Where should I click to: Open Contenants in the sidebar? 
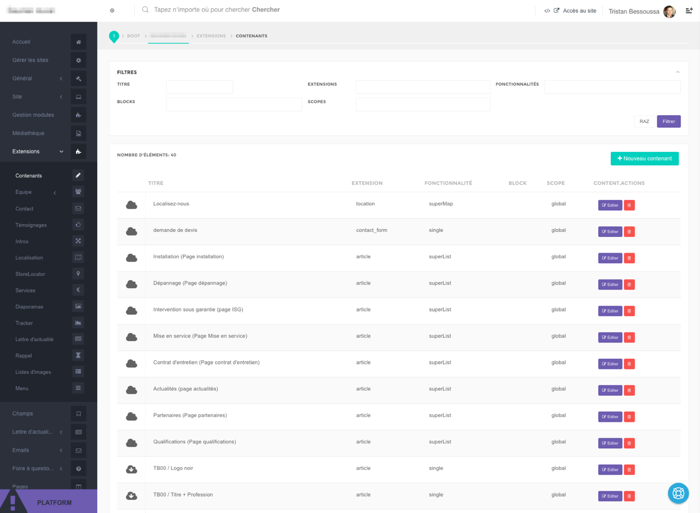tap(29, 176)
